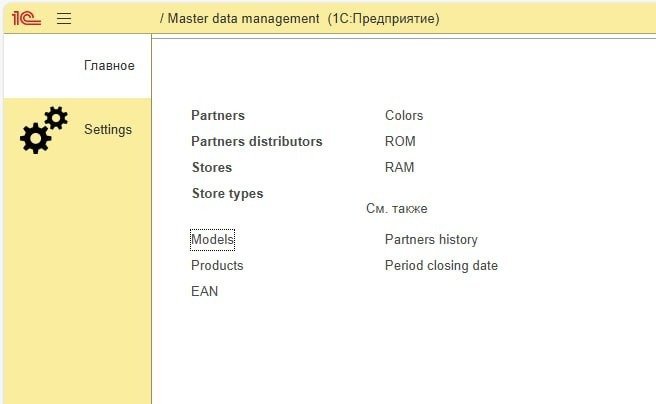Viewport: 656px width, 404px height.
Task: Open the Colors catalog
Action: [404, 115]
